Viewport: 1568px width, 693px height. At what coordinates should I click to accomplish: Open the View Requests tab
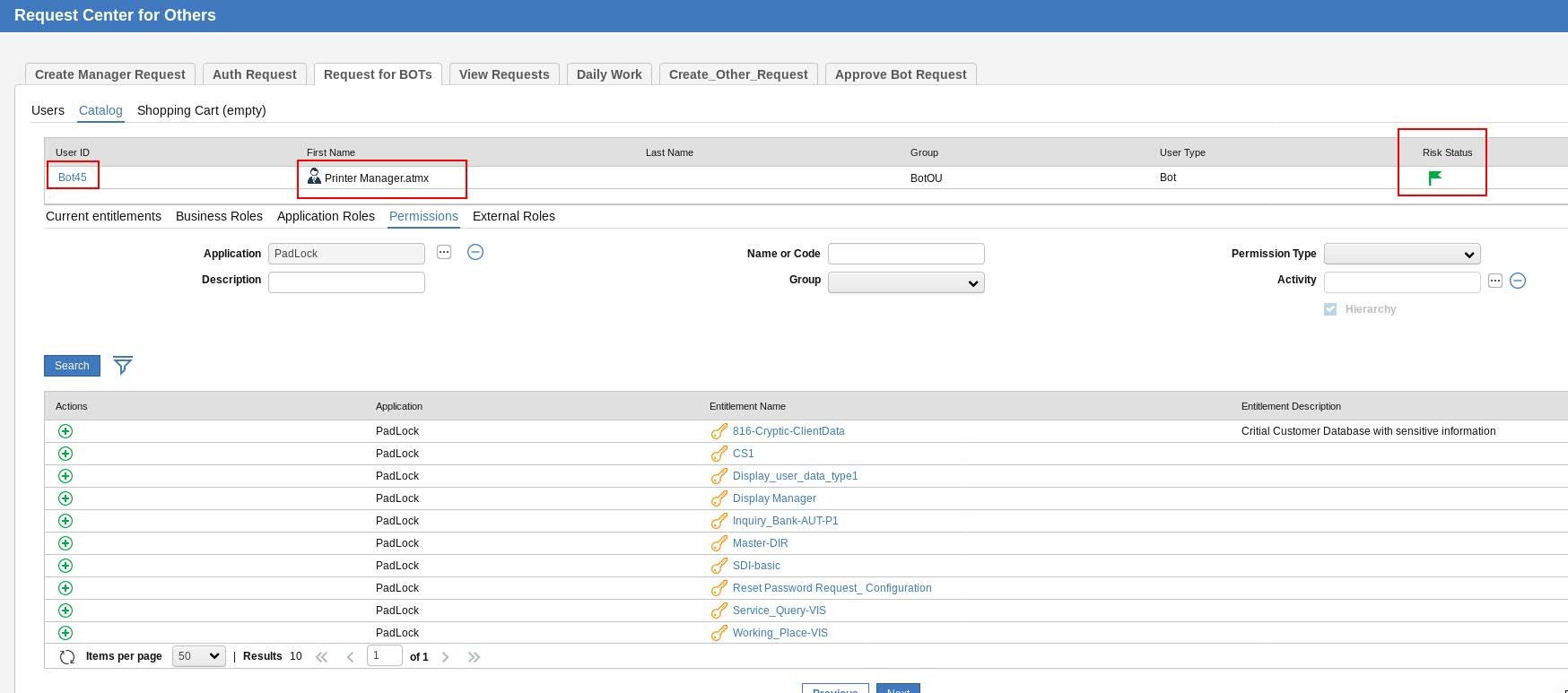[x=504, y=74]
